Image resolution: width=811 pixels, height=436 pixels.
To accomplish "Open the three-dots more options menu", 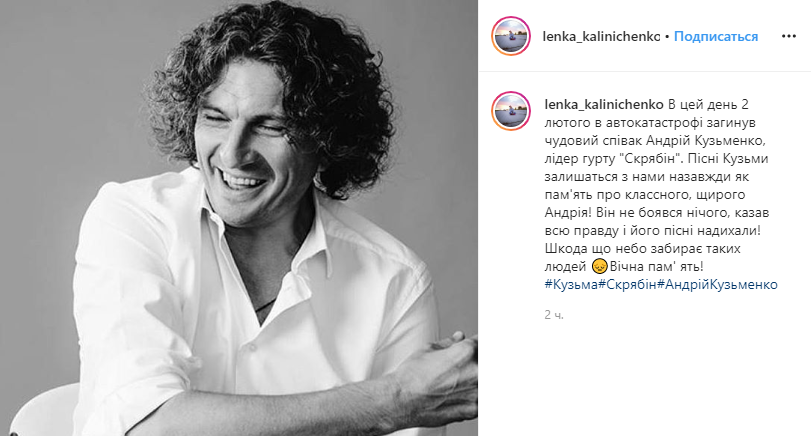I will coord(788,36).
